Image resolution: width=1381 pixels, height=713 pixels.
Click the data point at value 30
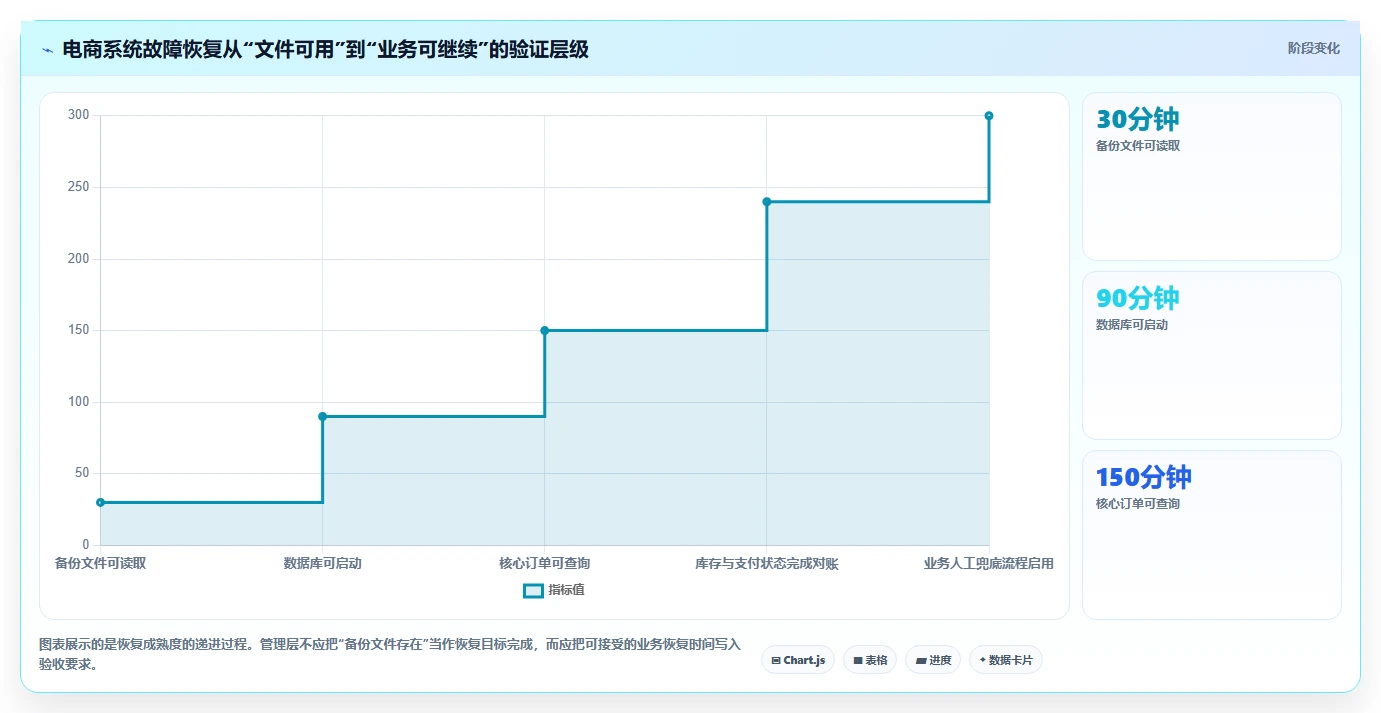click(x=100, y=502)
